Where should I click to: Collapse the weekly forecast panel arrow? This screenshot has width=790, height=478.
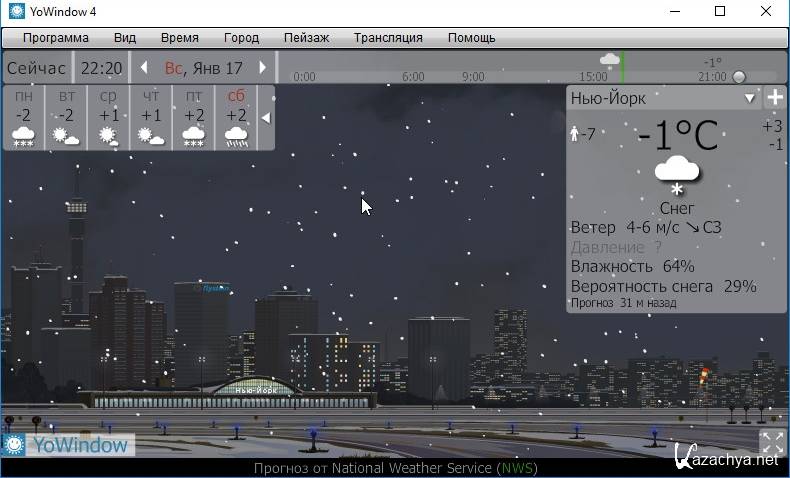point(265,117)
